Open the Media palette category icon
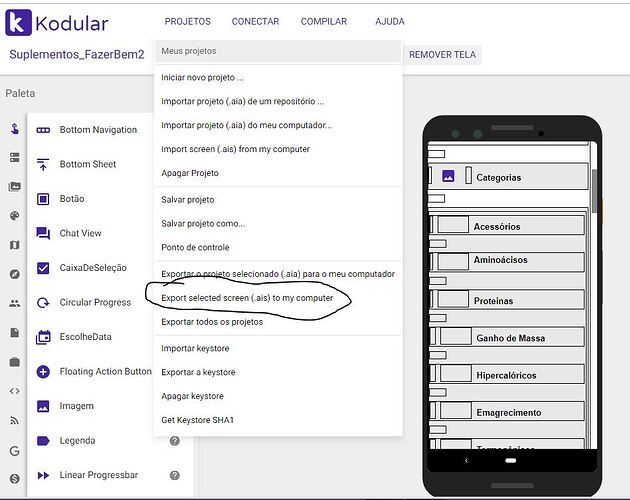Image resolution: width=630 pixels, height=500 pixels. pyautogui.click(x=15, y=186)
